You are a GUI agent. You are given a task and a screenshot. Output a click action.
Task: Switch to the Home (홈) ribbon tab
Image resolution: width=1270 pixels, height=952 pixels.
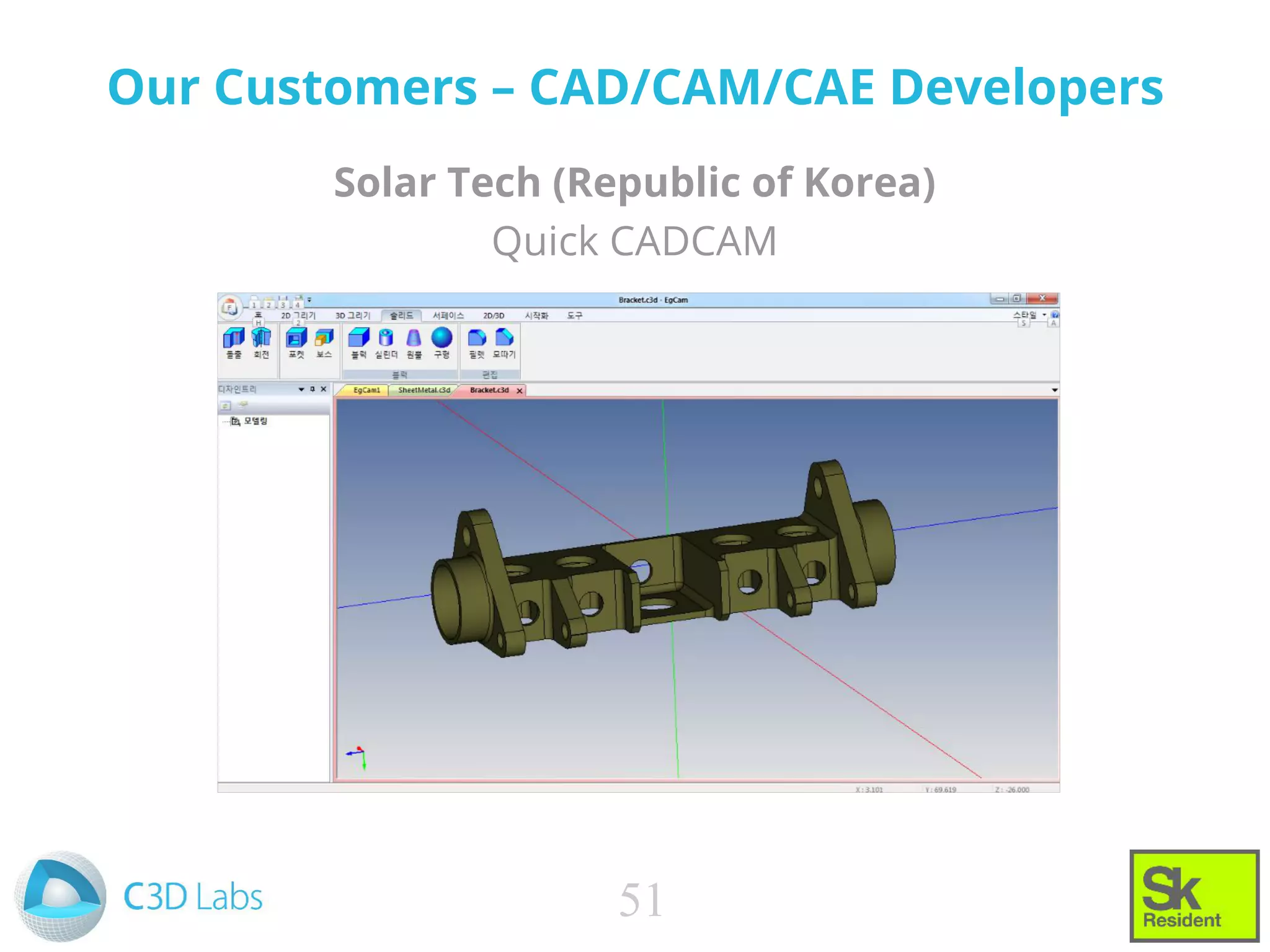click(259, 315)
